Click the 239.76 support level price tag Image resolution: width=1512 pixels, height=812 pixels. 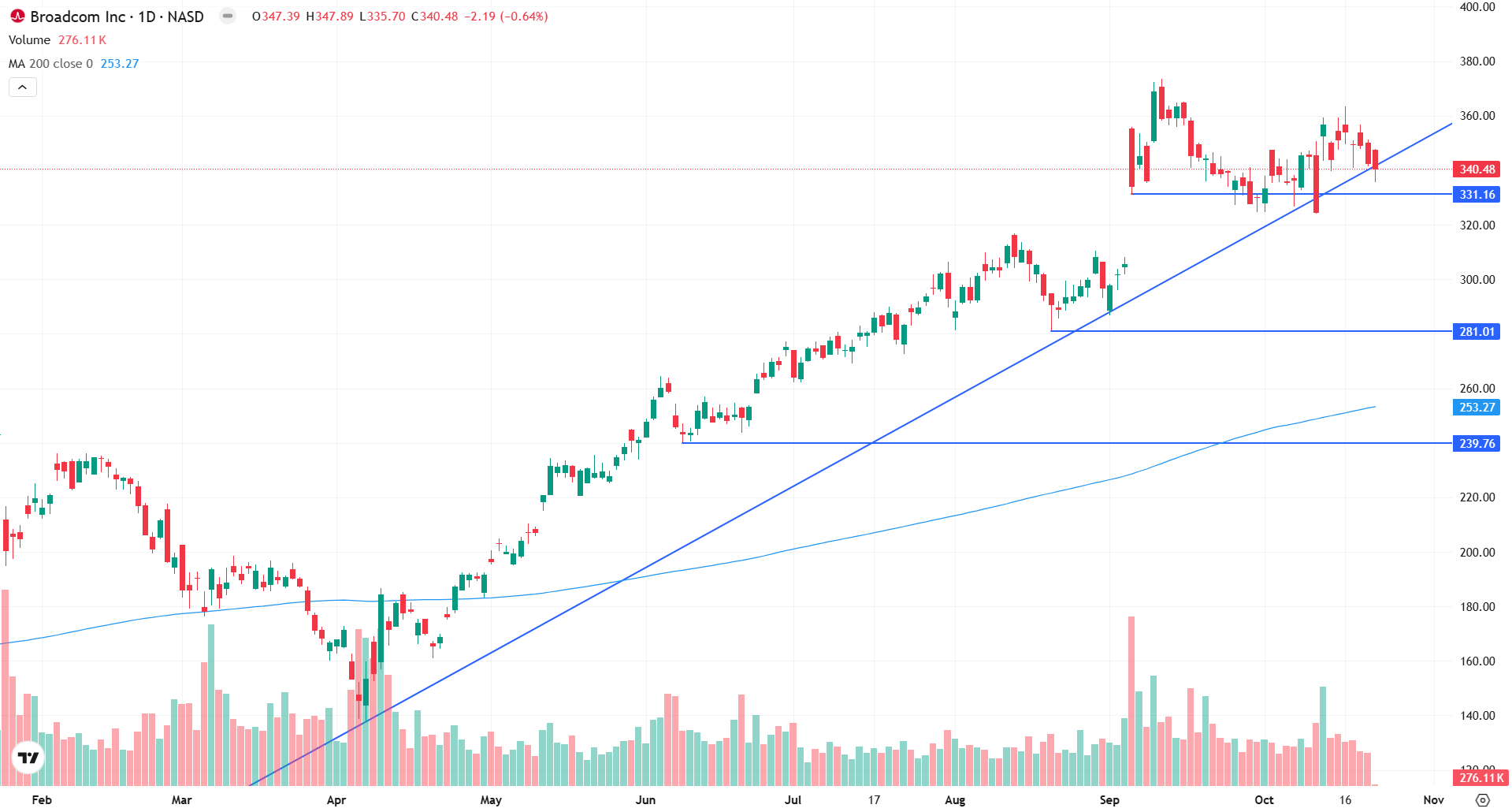(1477, 444)
